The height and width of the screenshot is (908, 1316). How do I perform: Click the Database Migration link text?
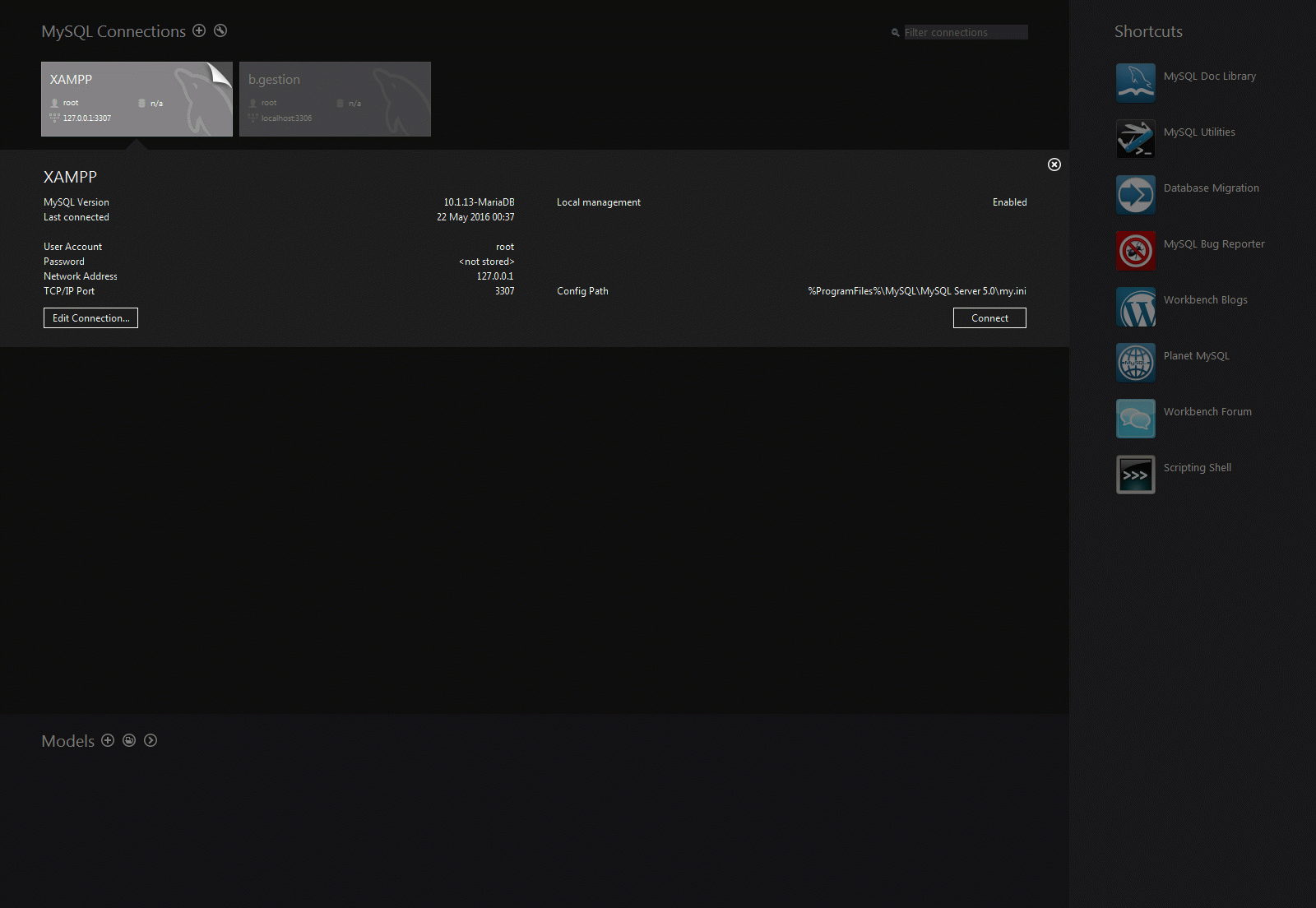1212,188
